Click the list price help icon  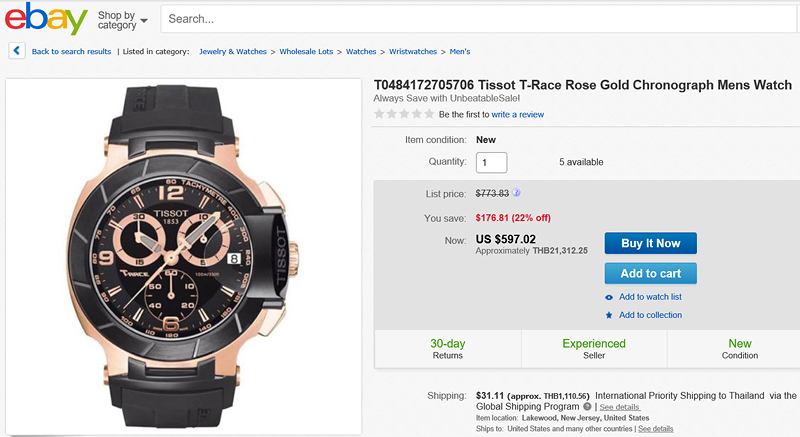[517, 193]
